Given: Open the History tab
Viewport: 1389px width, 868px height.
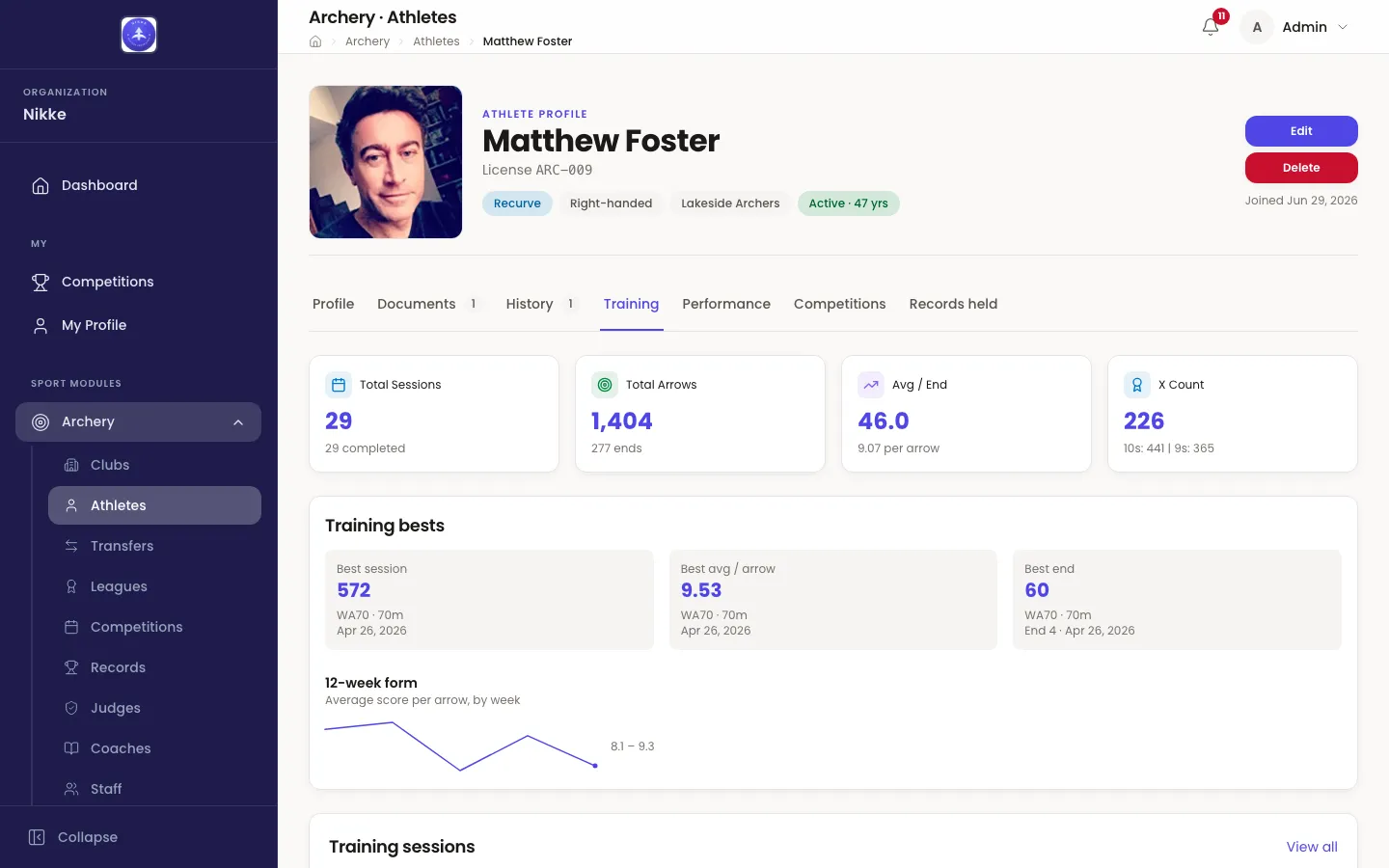Looking at the screenshot, I should pos(542,304).
